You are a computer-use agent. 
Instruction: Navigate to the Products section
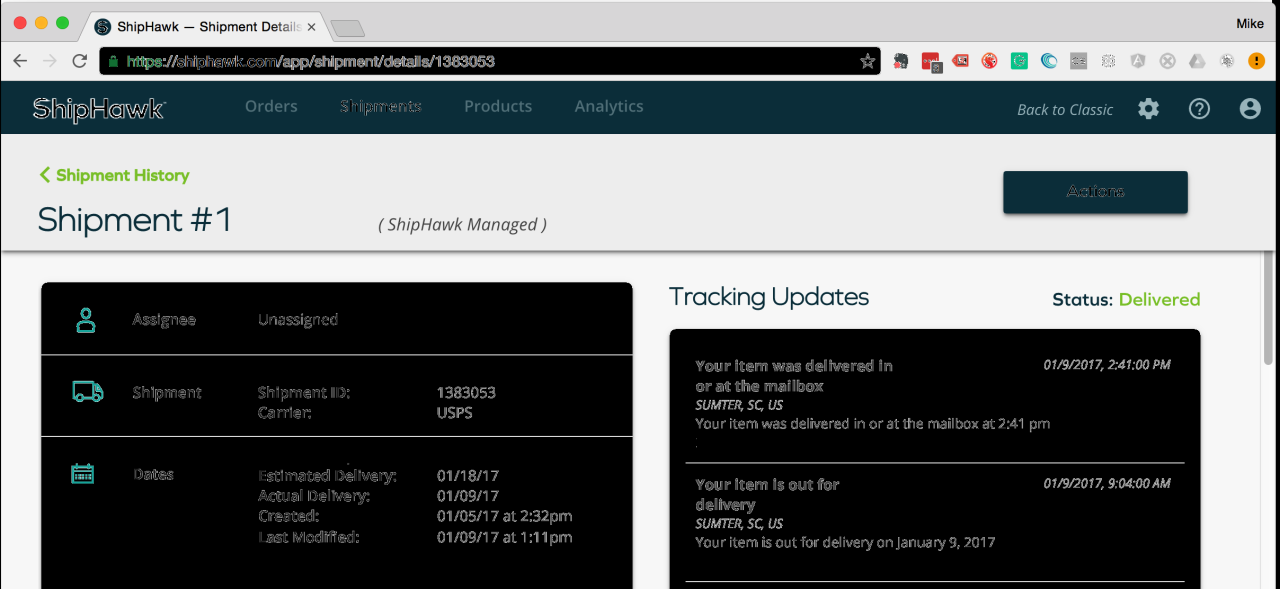[498, 106]
